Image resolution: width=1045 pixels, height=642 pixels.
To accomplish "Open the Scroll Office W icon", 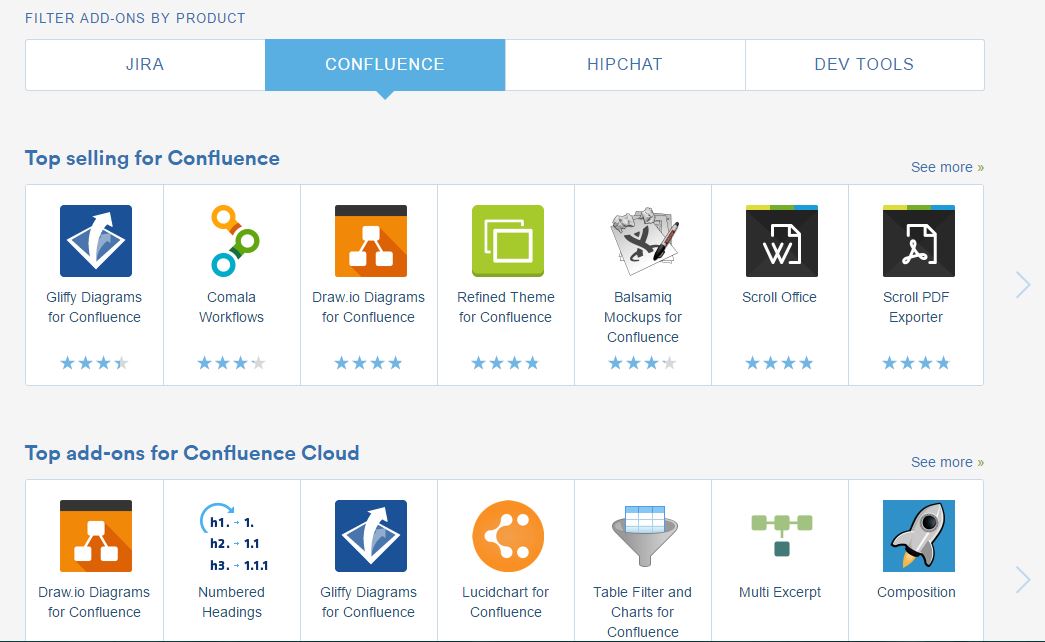I will pyautogui.click(x=782, y=241).
